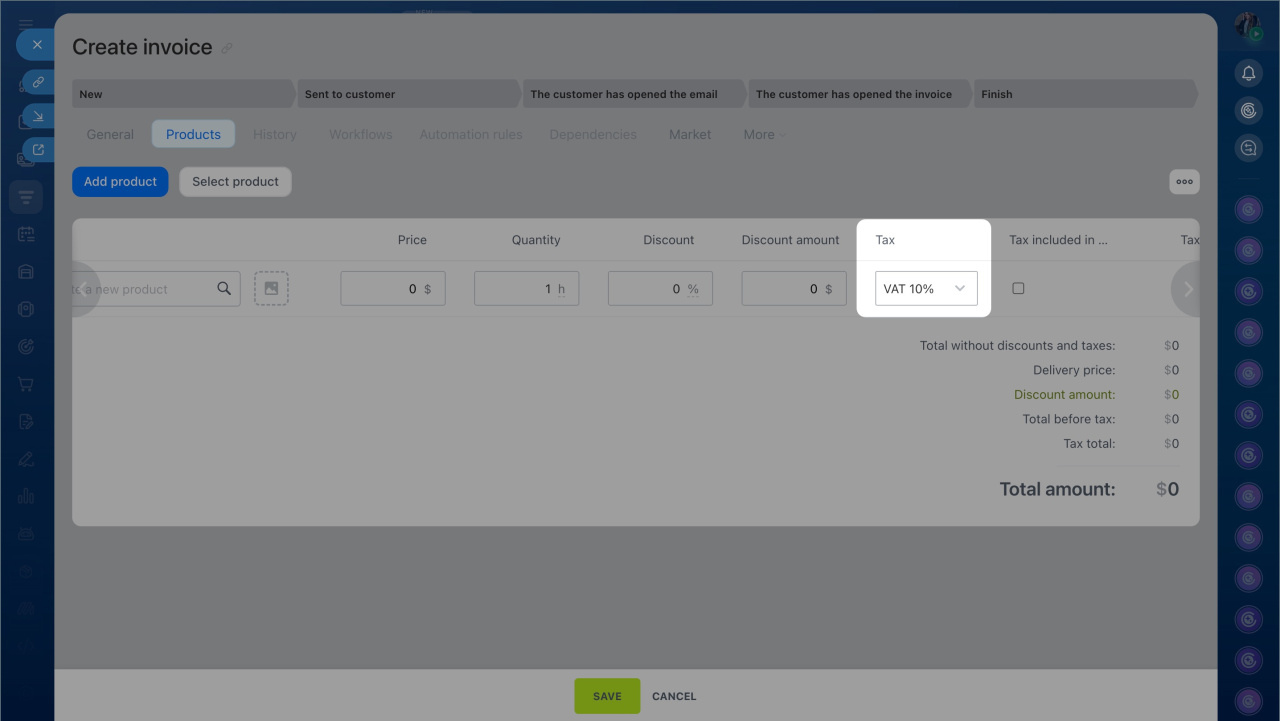
Task: Toggle the Tax included checkbox
Action: click(1018, 288)
